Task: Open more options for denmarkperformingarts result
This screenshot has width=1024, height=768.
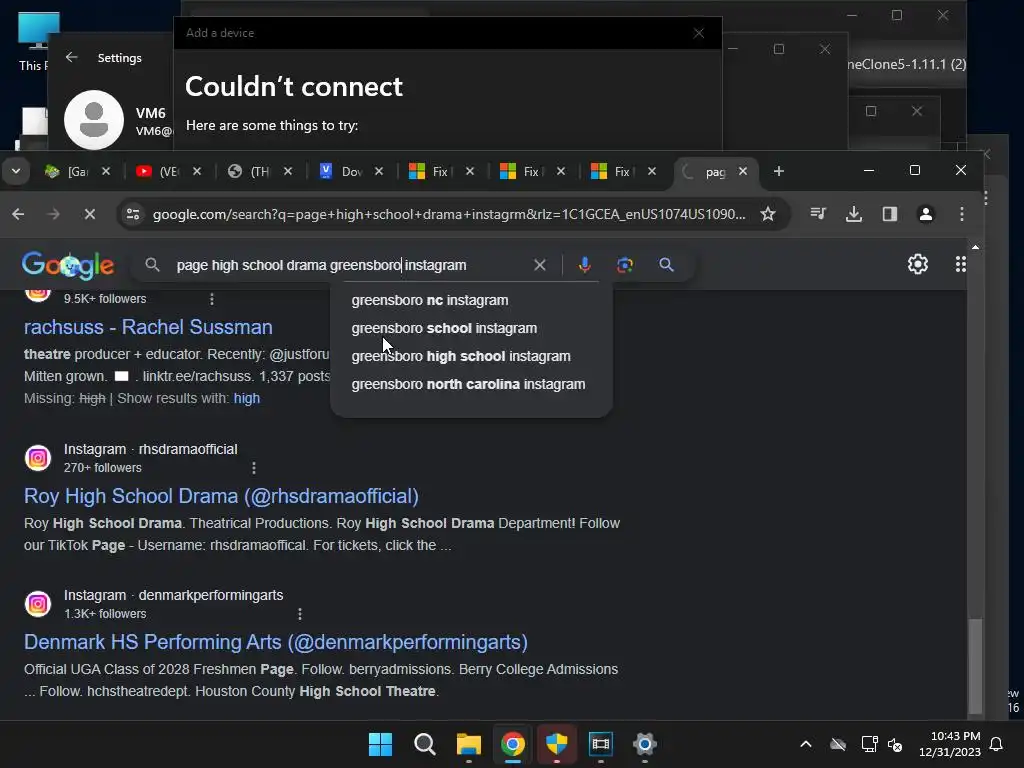Action: pyautogui.click(x=300, y=615)
